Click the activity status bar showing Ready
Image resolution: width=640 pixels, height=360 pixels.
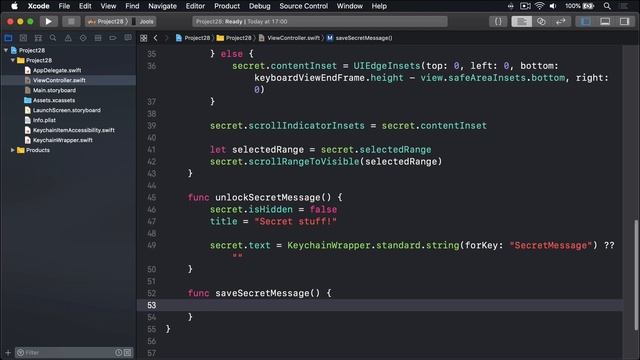320,22
